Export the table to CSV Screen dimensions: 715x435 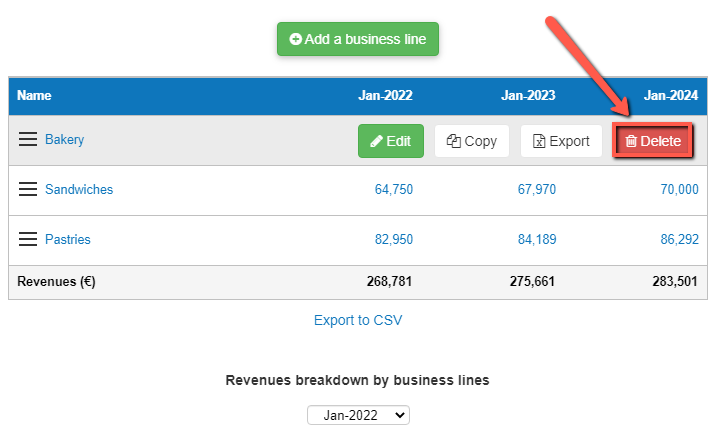pyautogui.click(x=358, y=321)
